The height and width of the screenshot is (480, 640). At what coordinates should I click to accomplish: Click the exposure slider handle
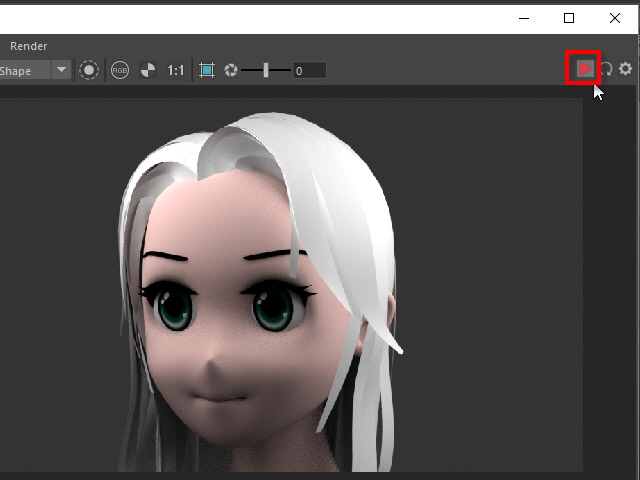[x=266, y=71]
